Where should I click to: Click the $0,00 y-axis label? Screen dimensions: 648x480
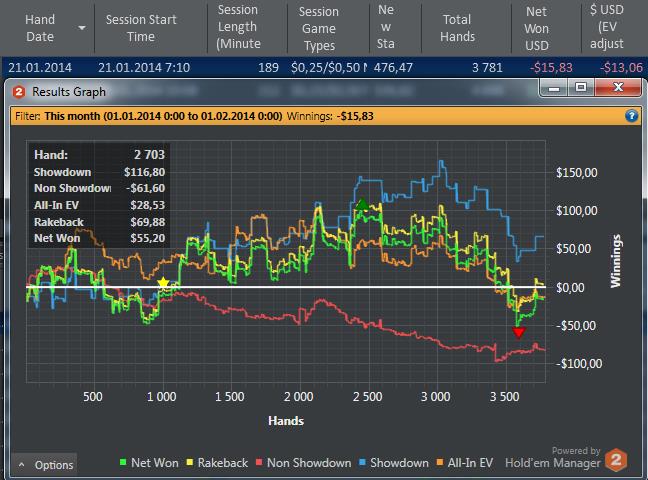click(570, 288)
